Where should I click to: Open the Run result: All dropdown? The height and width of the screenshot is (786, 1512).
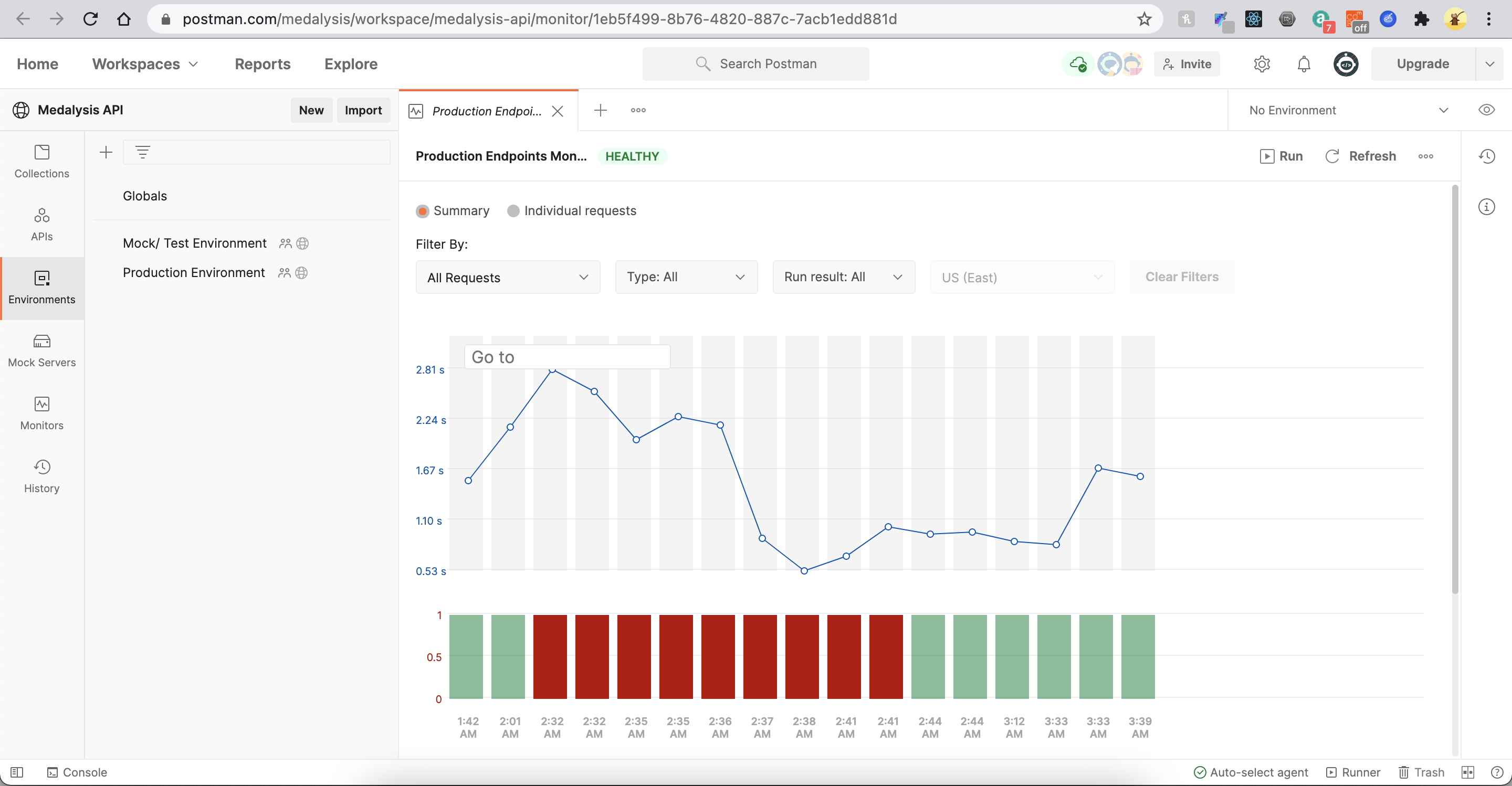(843, 277)
